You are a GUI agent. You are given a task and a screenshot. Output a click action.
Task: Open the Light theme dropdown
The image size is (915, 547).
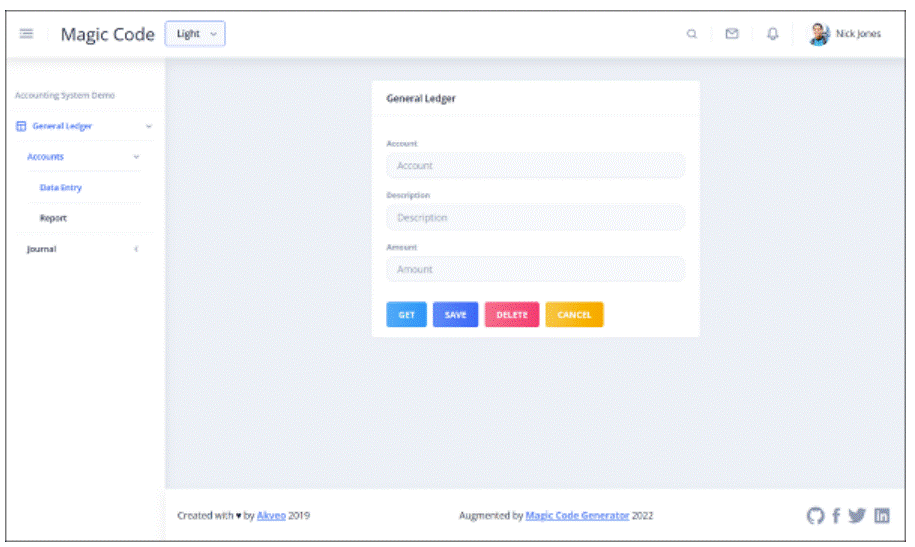tap(195, 34)
